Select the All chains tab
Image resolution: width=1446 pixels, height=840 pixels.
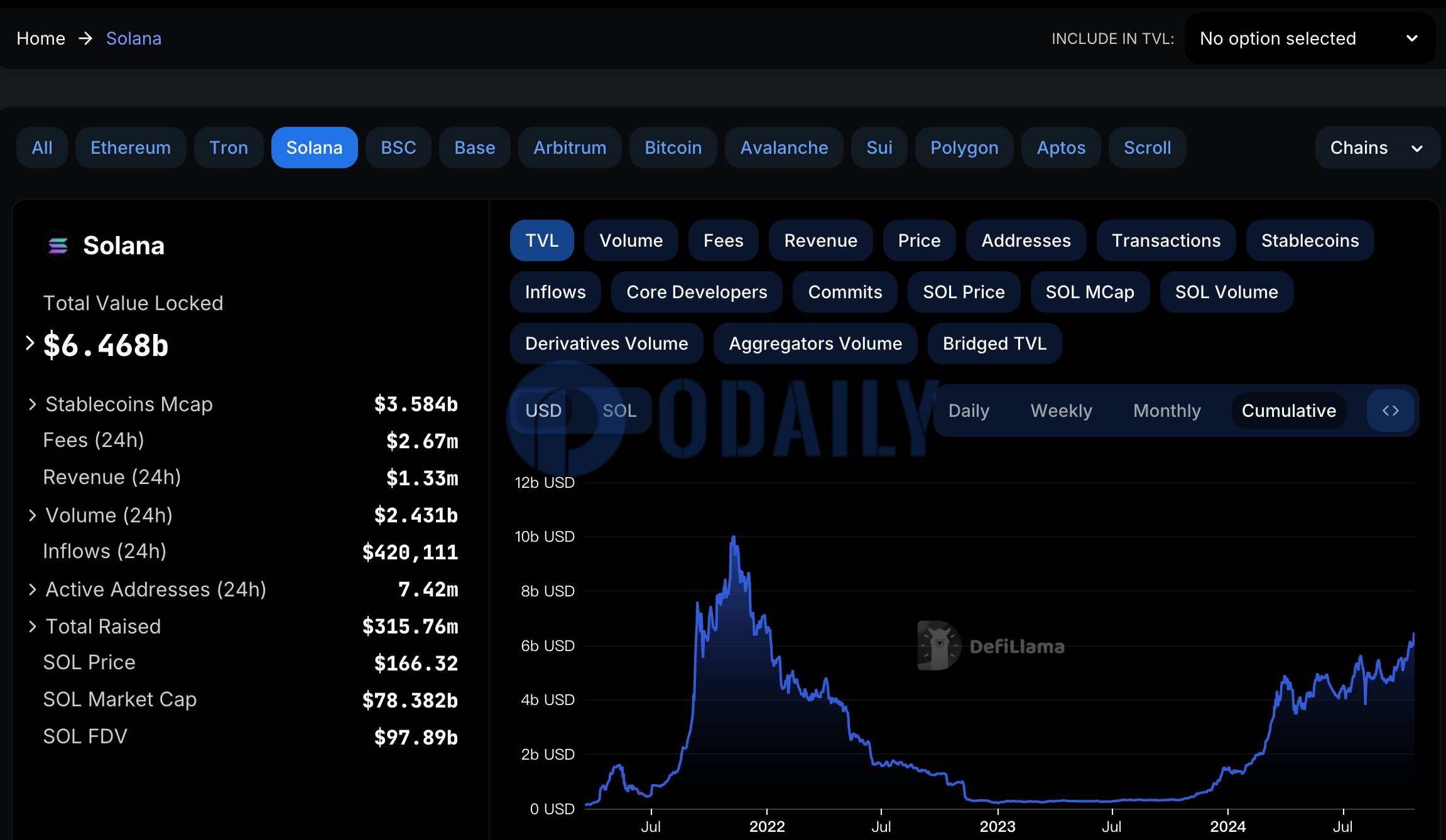(42, 148)
